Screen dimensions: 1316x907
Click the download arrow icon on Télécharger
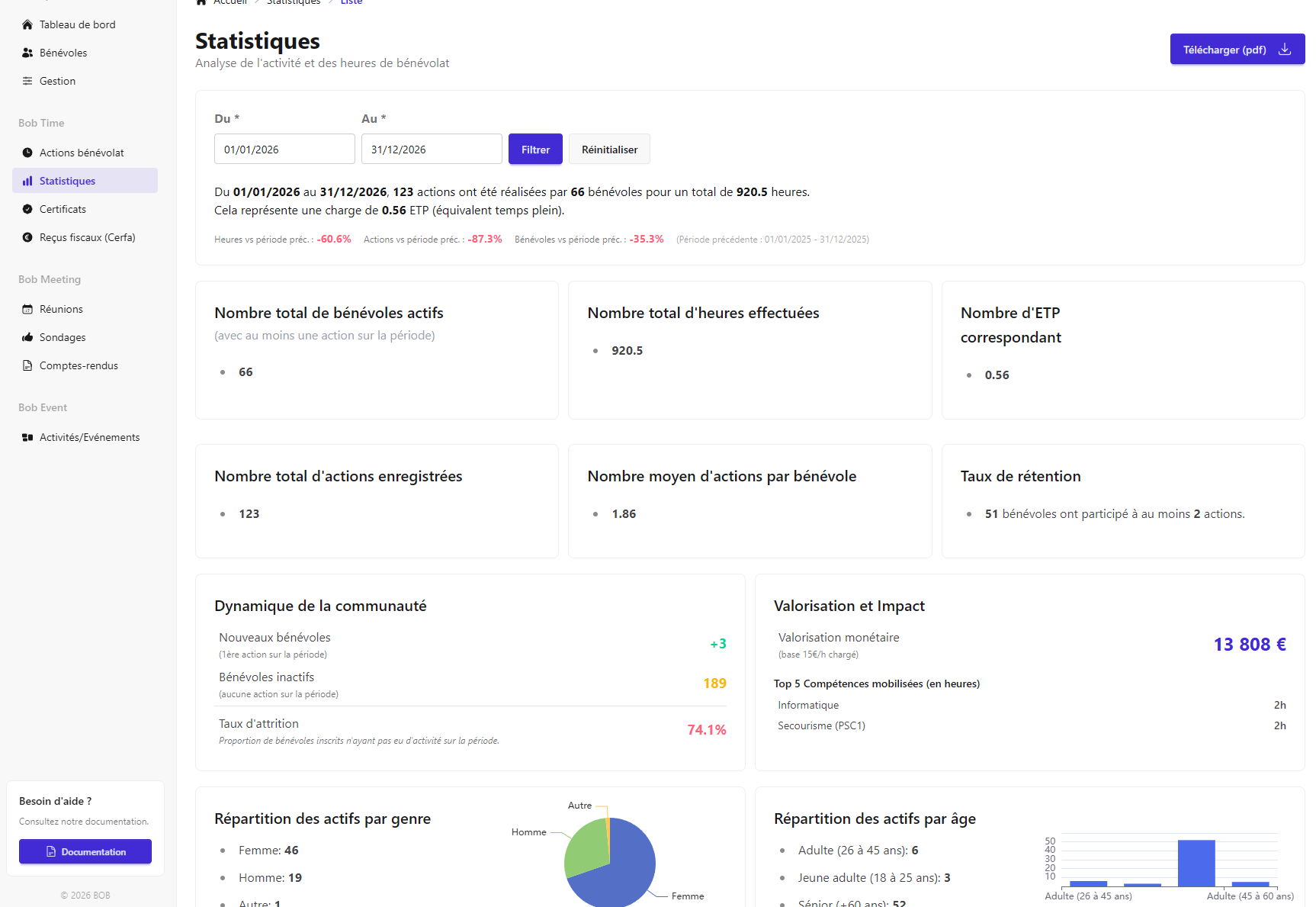[x=1285, y=49]
